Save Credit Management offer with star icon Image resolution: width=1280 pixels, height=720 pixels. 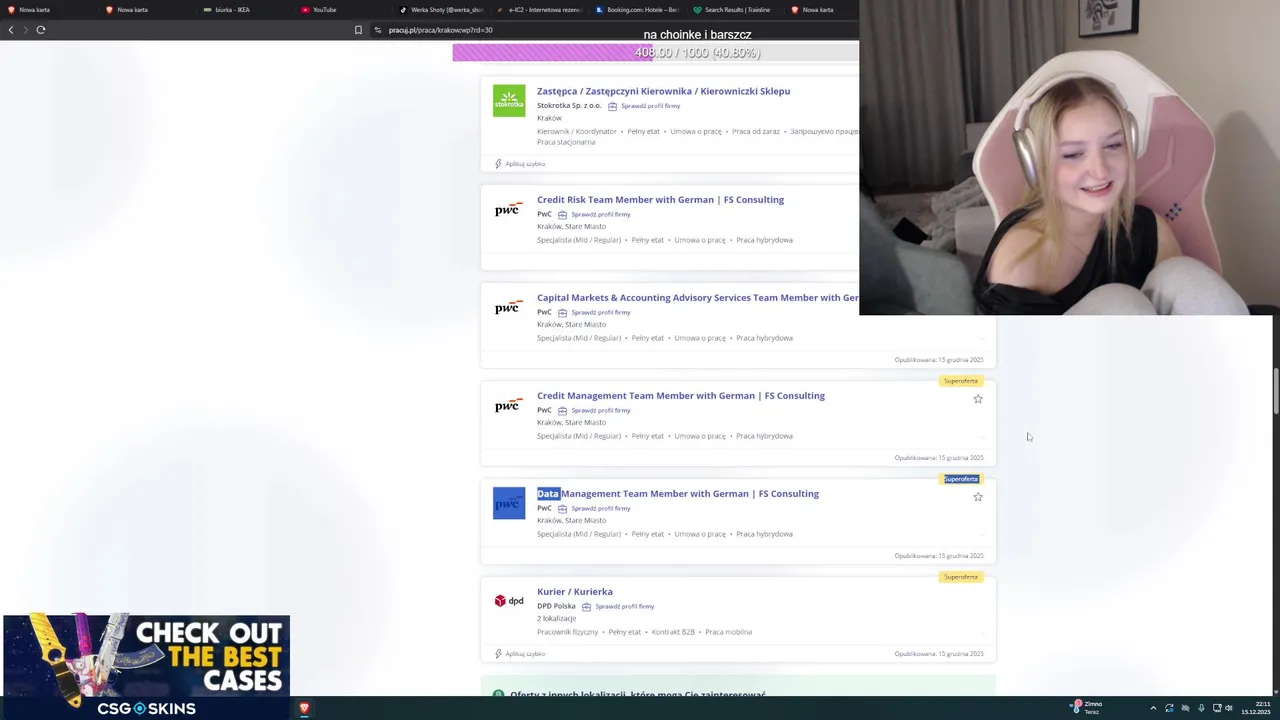(978, 399)
